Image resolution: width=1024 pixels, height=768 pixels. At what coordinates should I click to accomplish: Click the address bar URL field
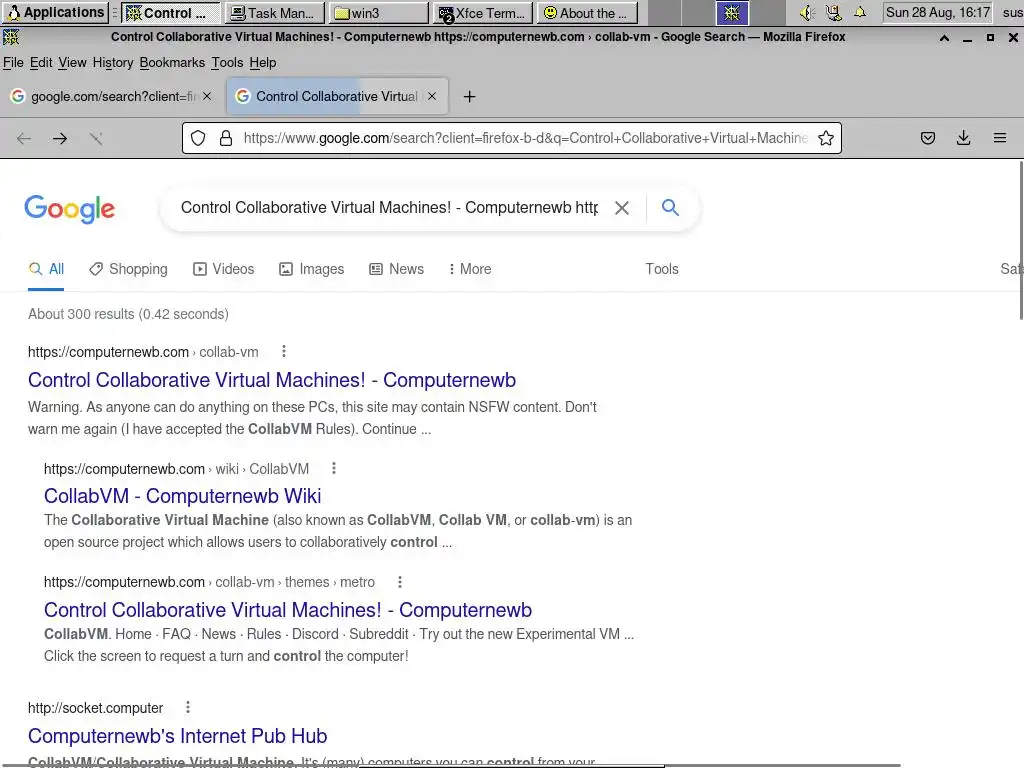(526, 138)
